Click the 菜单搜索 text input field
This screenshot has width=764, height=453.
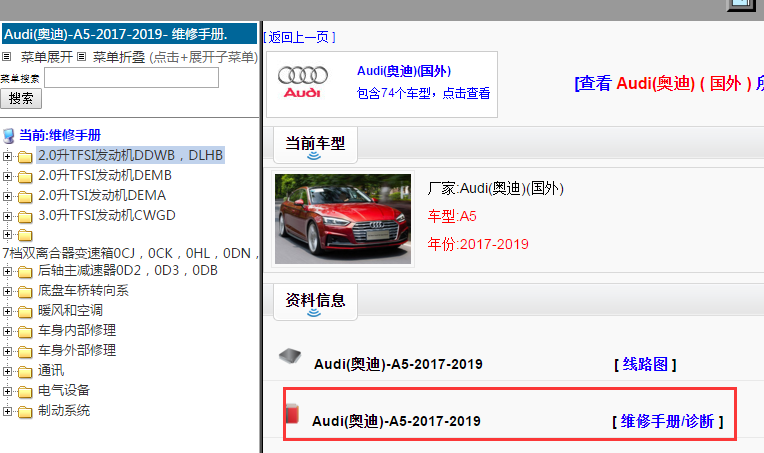tap(132, 77)
